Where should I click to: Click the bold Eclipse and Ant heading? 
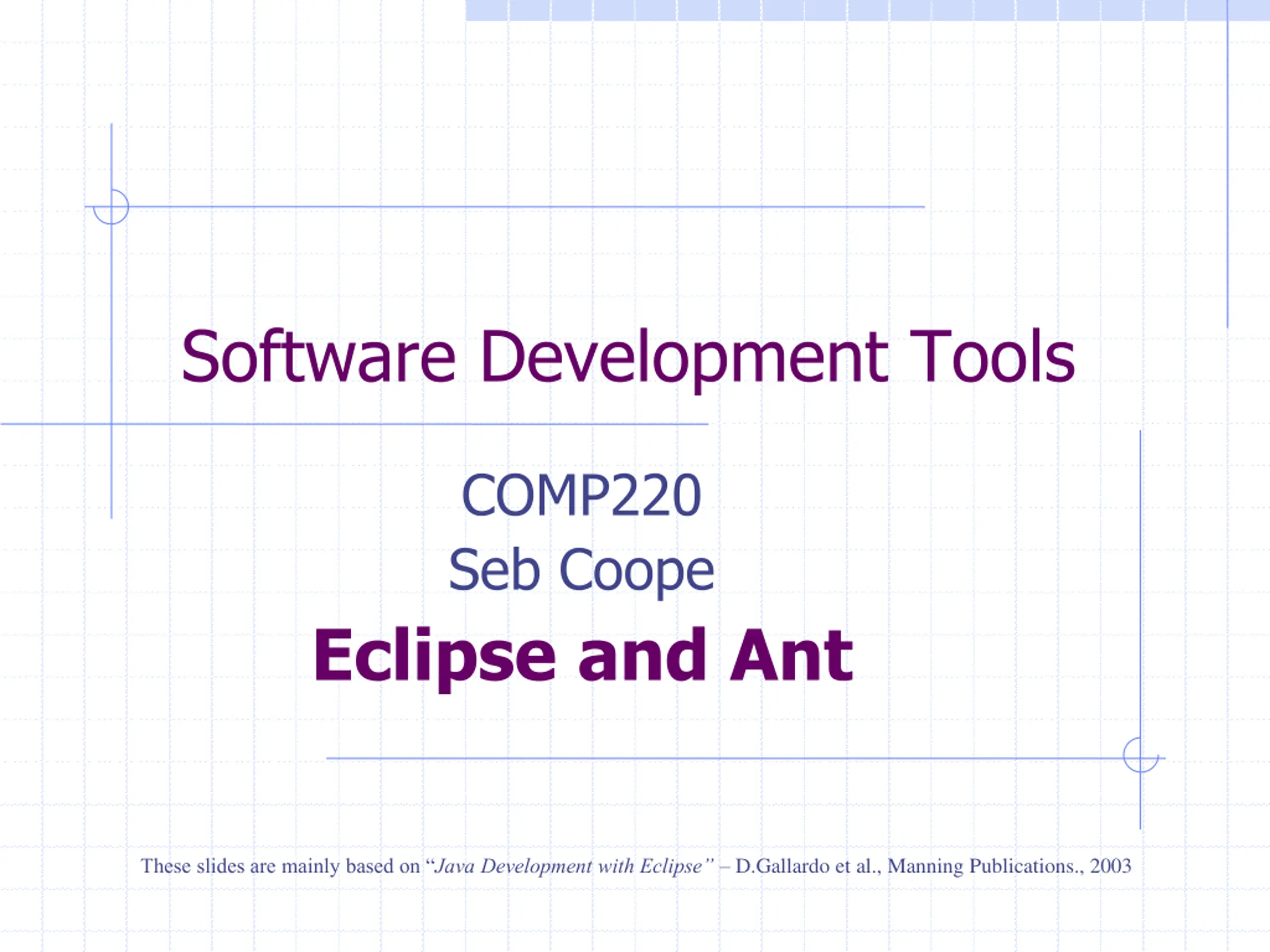[583, 656]
